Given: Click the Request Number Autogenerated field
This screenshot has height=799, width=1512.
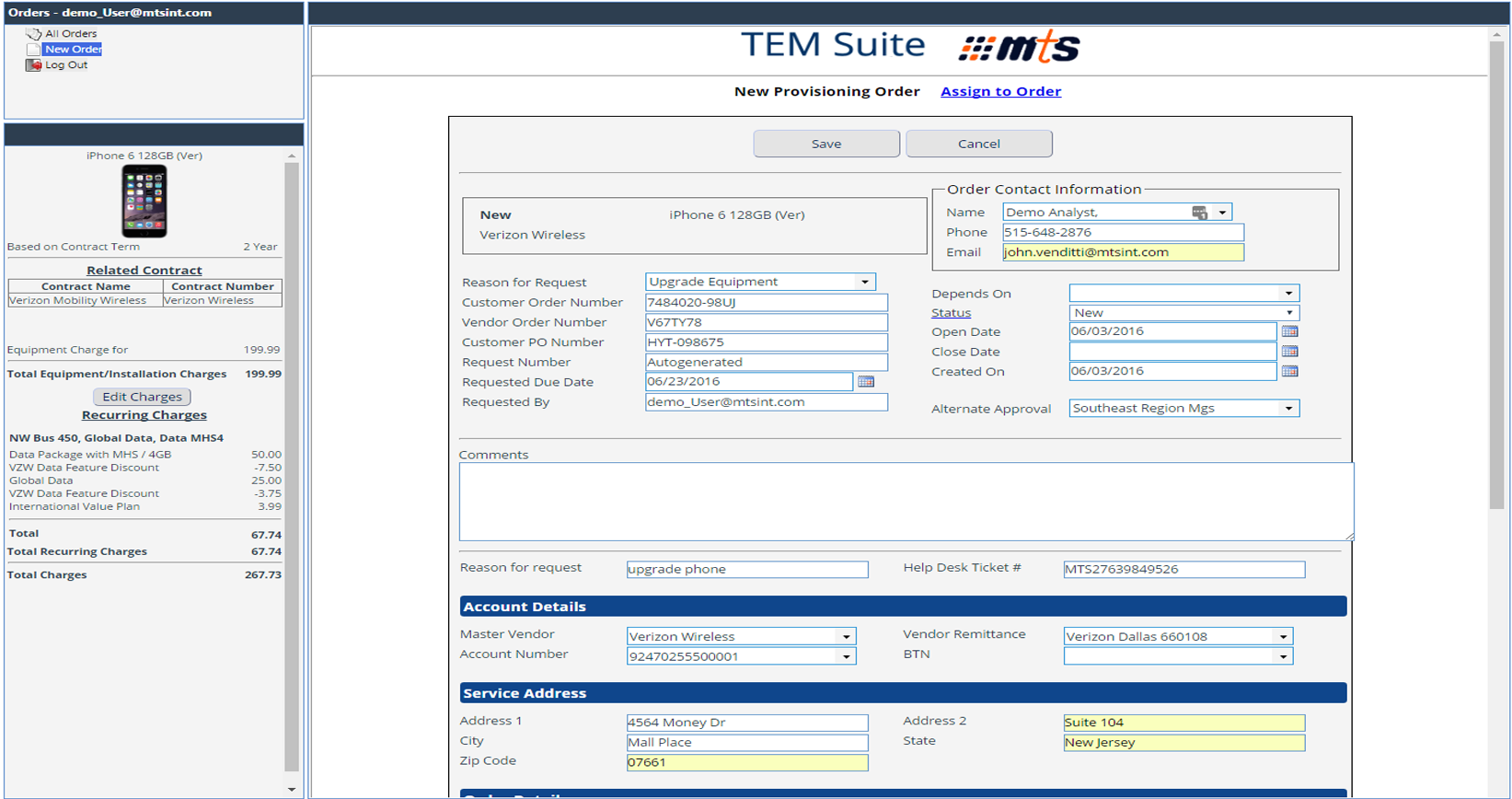Looking at the screenshot, I should click(x=767, y=363).
